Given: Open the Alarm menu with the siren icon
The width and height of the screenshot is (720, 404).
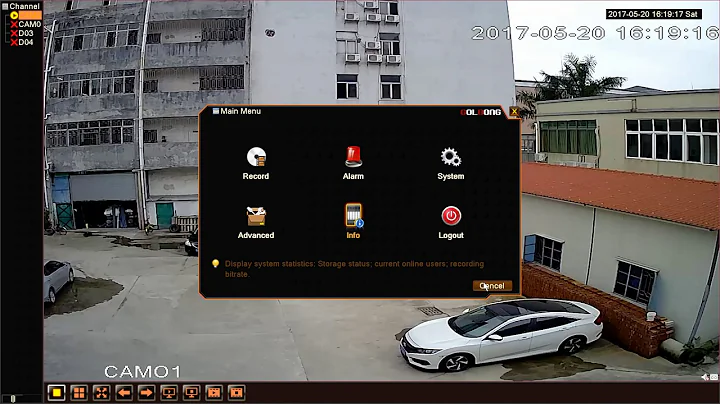Looking at the screenshot, I should 353,163.
